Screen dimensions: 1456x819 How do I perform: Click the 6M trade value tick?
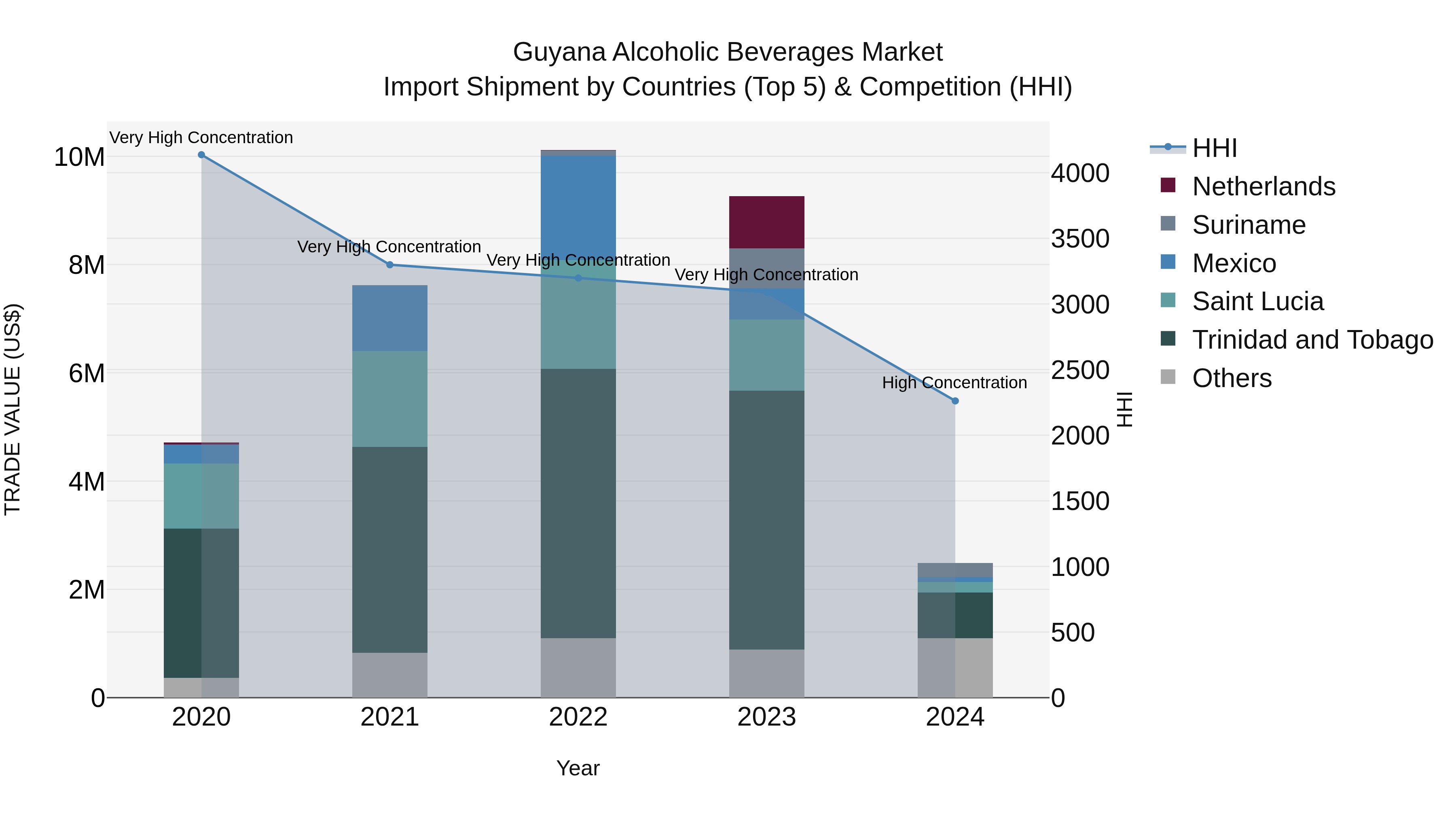coord(87,373)
